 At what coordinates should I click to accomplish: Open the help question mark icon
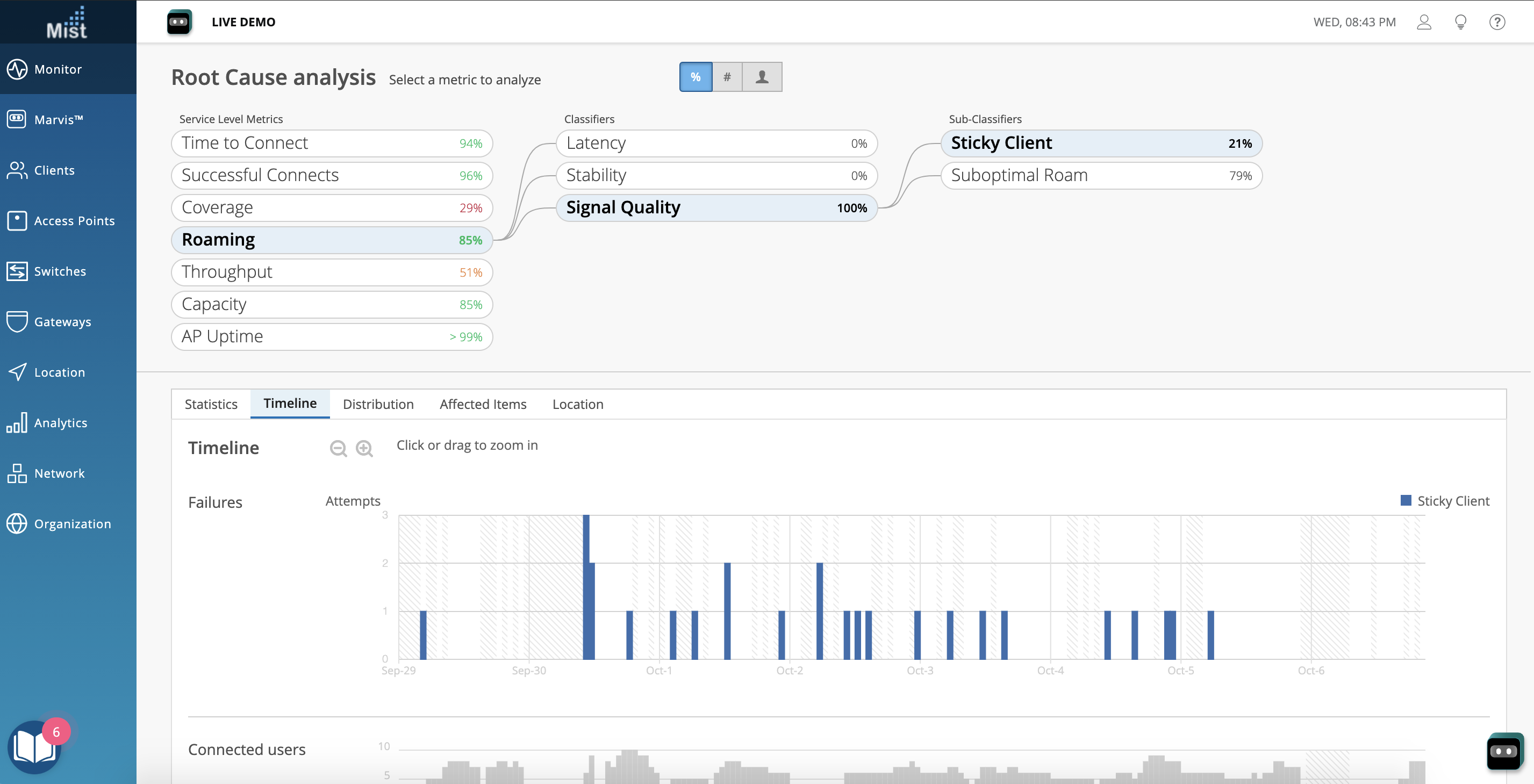click(x=1497, y=22)
